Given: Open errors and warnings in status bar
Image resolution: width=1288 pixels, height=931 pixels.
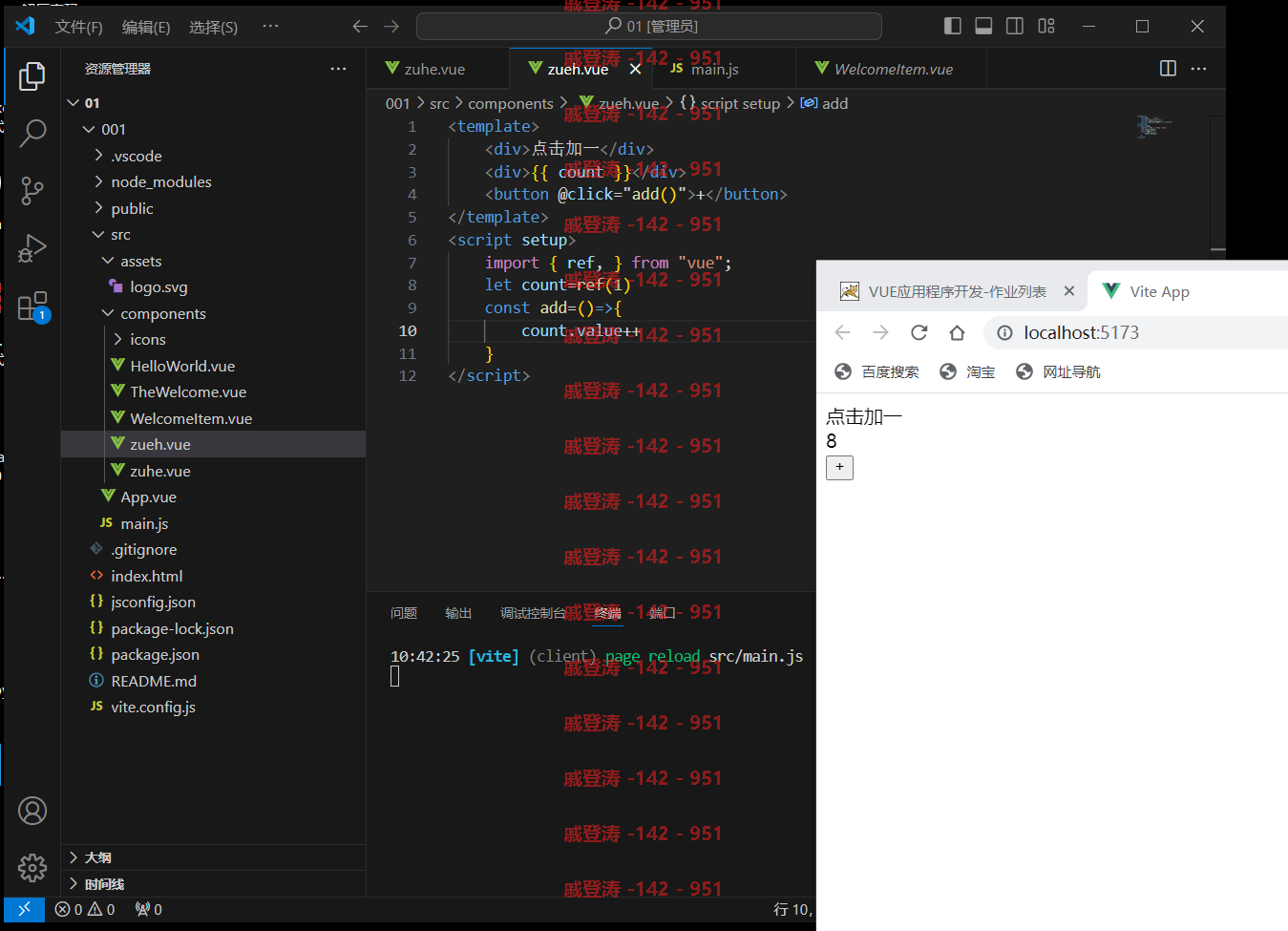Looking at the screenshot, I should pyautogui.click(x=85, y=909).
